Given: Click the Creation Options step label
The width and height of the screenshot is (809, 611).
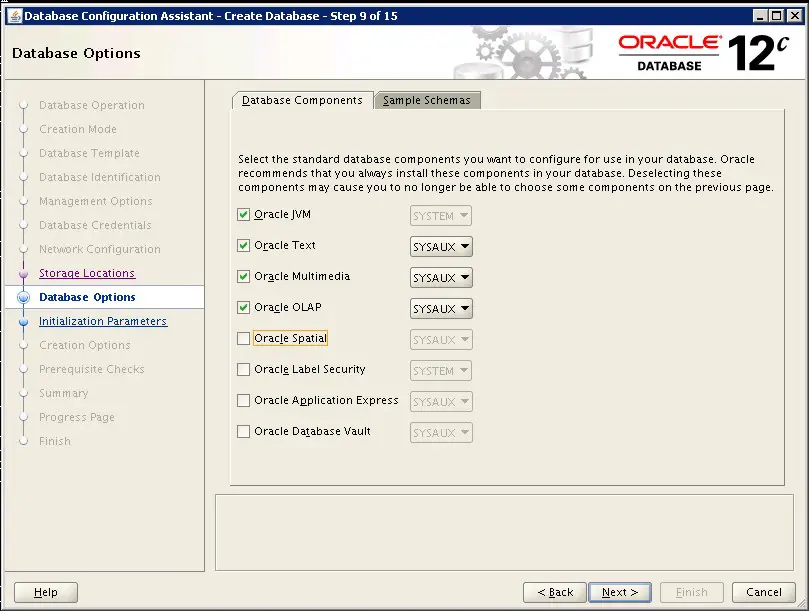Looking at the screenshot, I should tap(85, 345).
